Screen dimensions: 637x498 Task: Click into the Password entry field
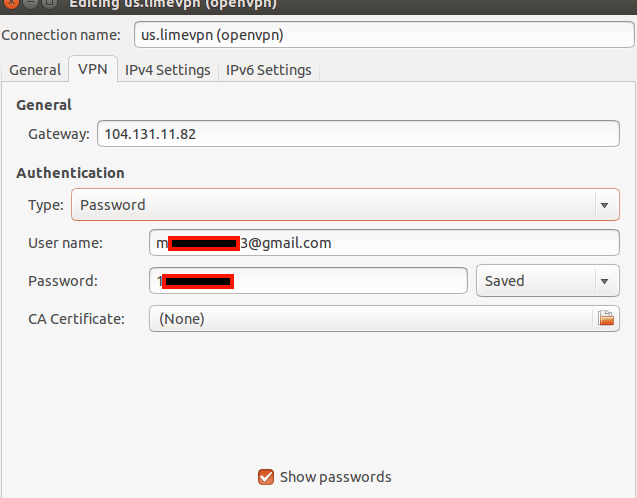308,281
